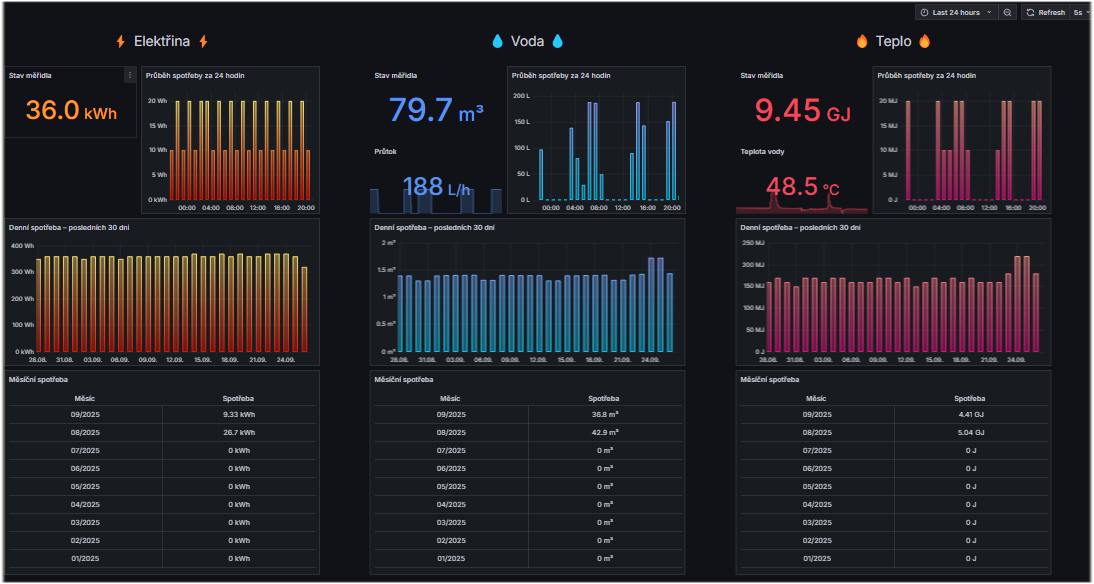This screenshot has width=1094, height=584.
Task: Click the lightning icon right of Elektřina
Action: pyautogui.click(x=203, y=42)
